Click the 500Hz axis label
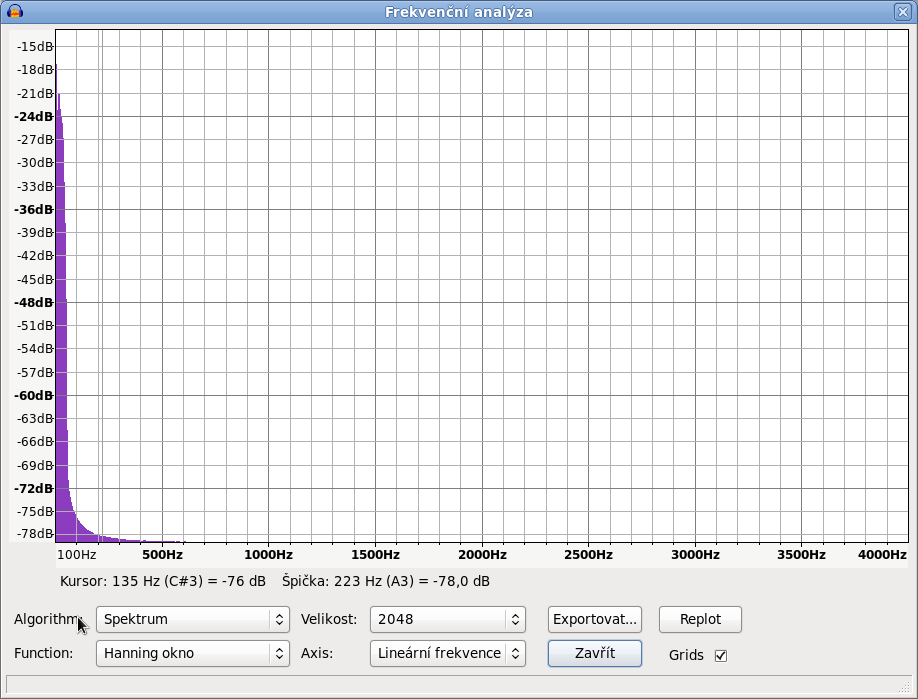Viewport: 918px width, 699px height. (162, 555)
